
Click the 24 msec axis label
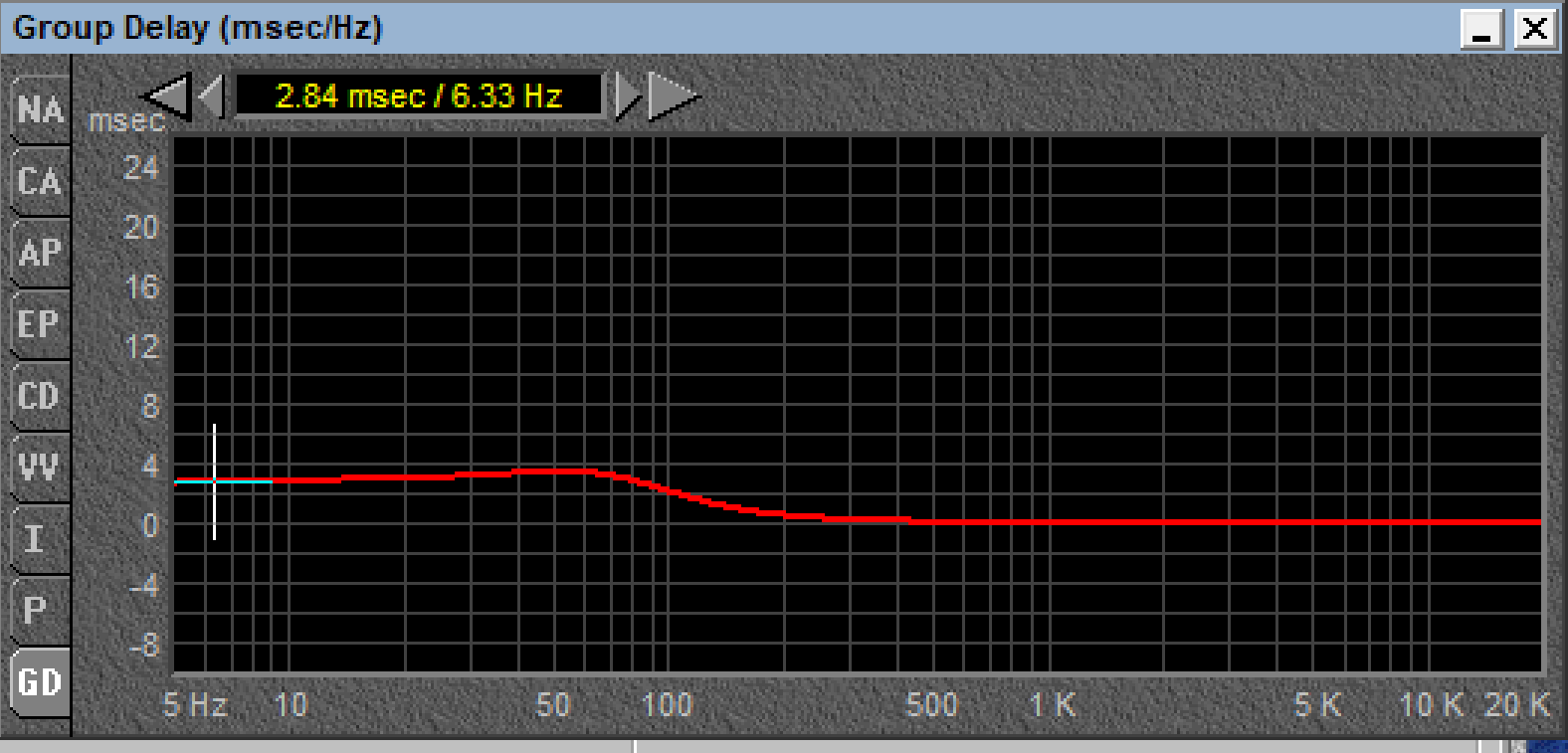(141, 167)
